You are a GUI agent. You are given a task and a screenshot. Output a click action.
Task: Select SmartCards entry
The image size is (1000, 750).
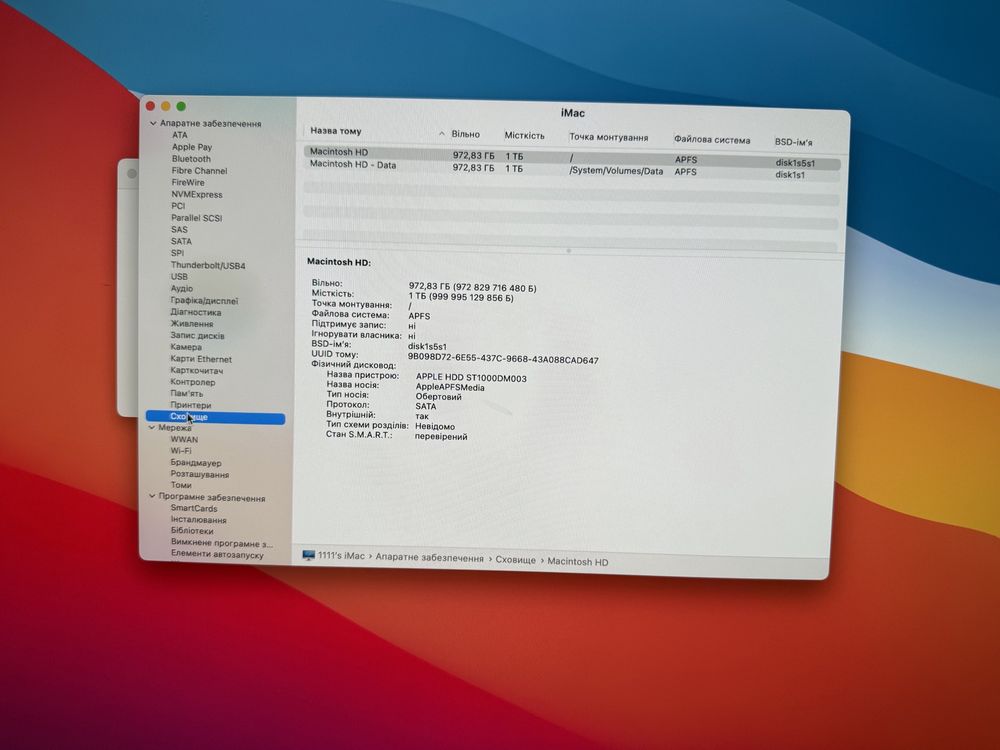coord(194,508)
